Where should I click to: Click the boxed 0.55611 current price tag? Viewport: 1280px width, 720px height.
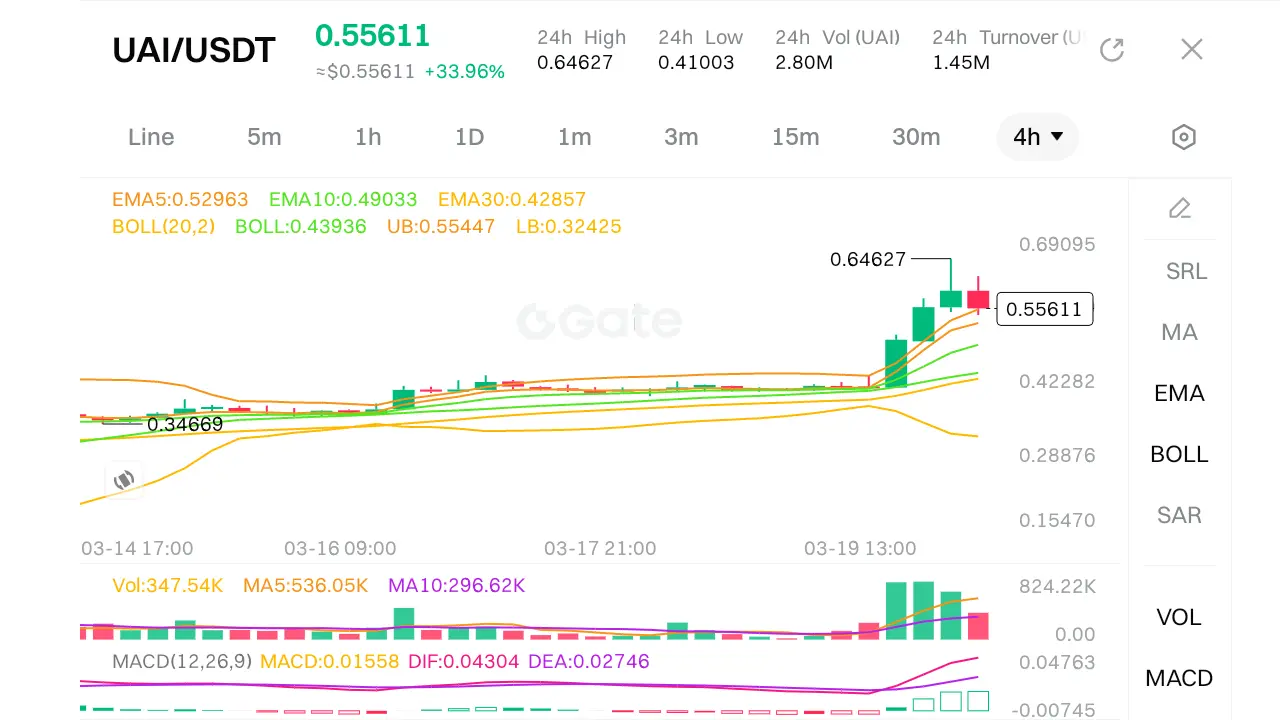point(1045,309)
